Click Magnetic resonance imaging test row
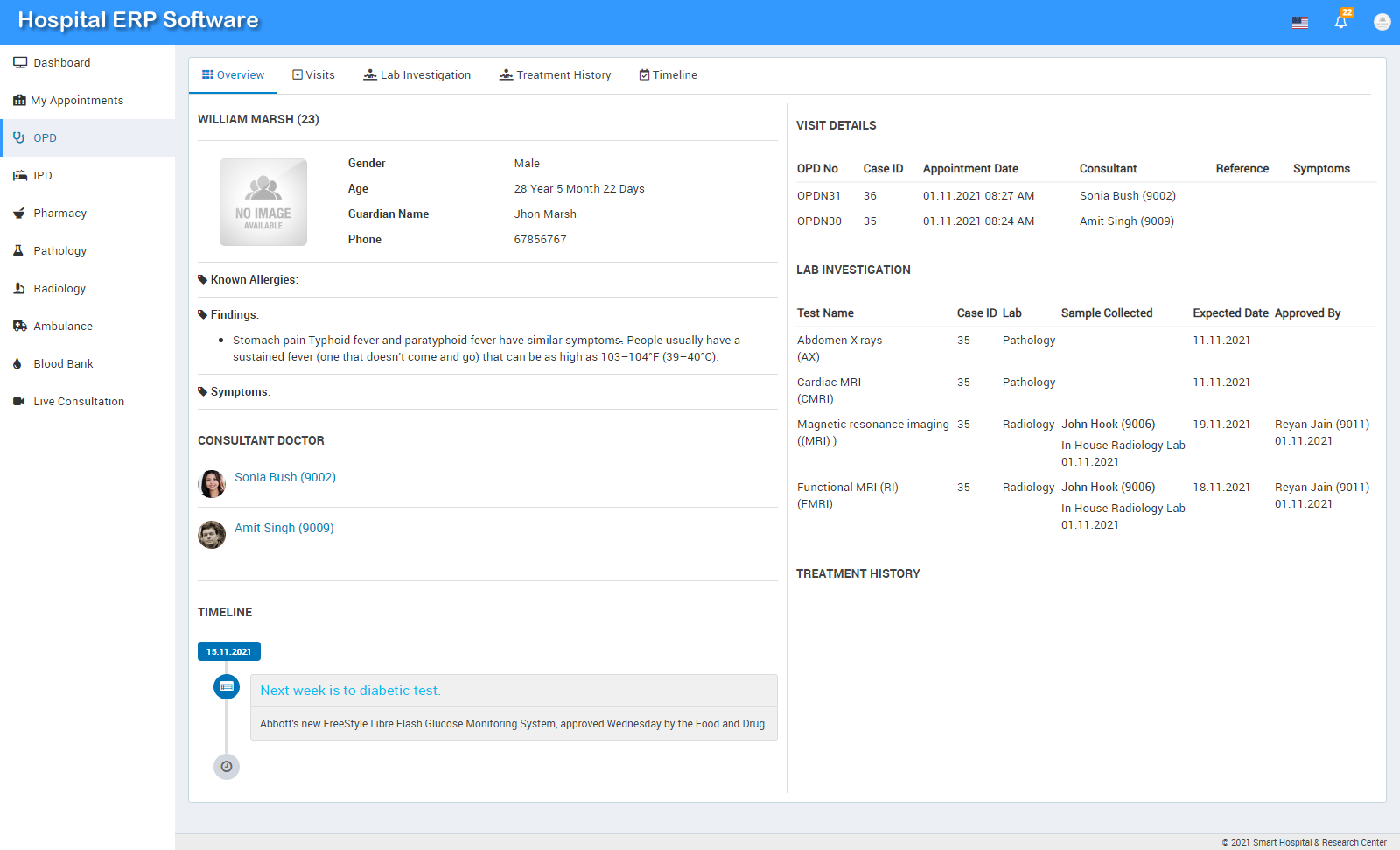The height and width of the screenshot is (850, 1400). tap(1085, 443)
